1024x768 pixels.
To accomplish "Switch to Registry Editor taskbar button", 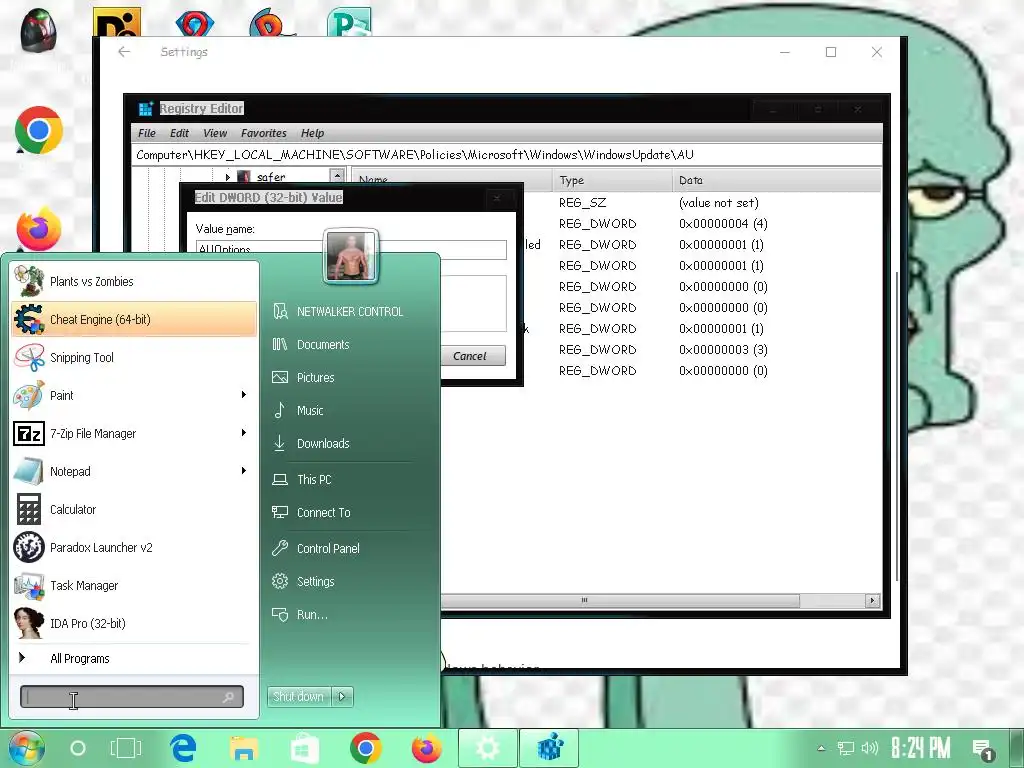I will coord(549,748).
